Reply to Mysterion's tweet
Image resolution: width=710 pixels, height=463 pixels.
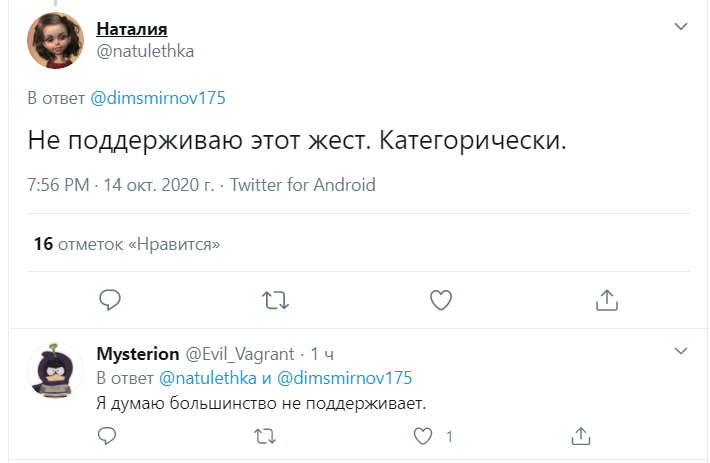[x=106, y=436]
